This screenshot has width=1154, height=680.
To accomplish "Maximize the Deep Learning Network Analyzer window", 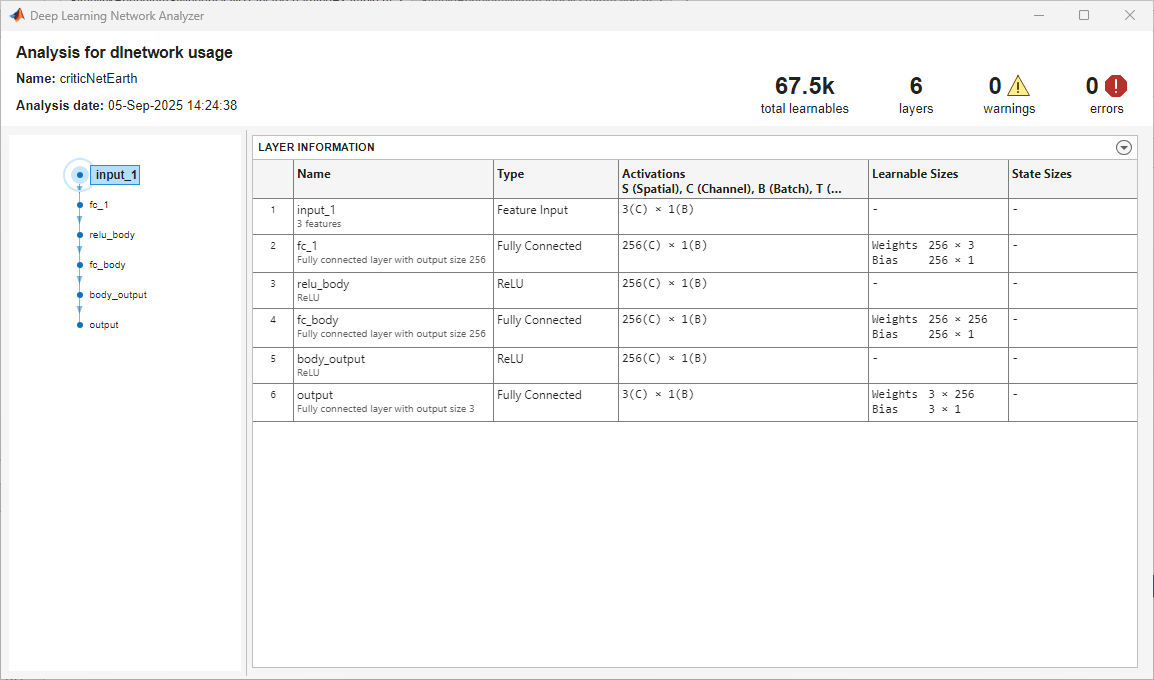I will pos(1084,15).
